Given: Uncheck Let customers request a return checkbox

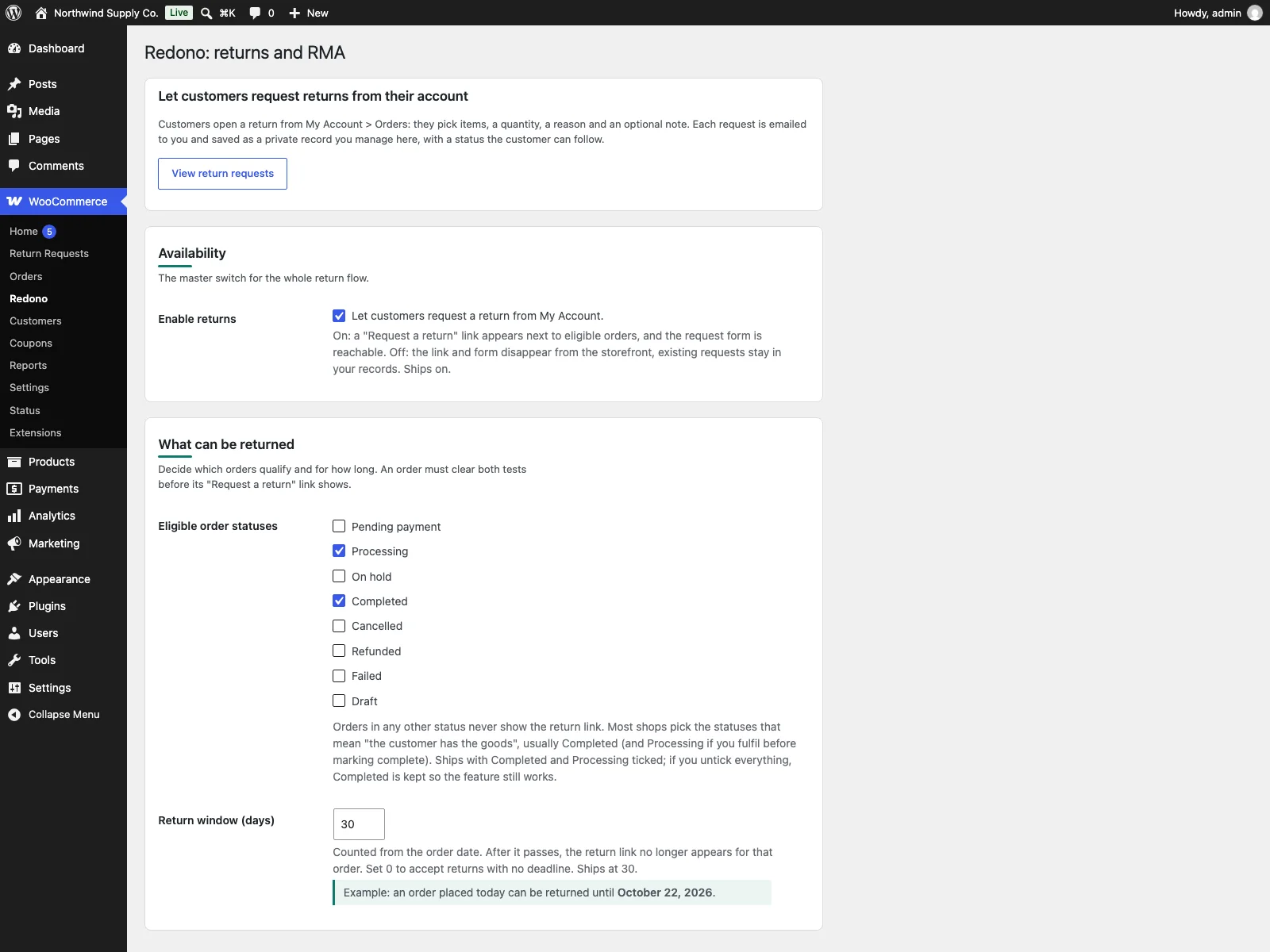Looking at the screenshot, I should click(x=339, y=316).
